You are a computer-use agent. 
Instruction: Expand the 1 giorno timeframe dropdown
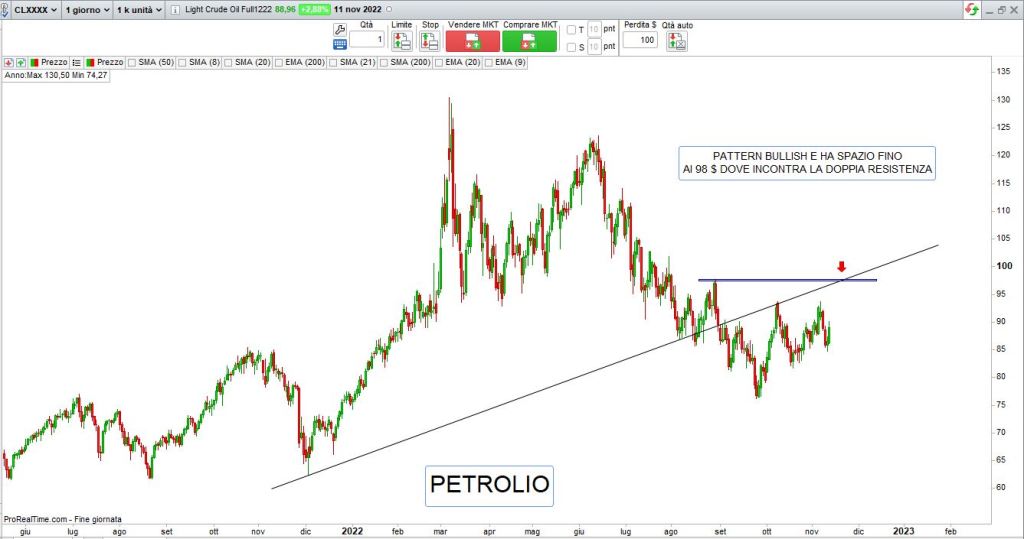click(87, 10)
